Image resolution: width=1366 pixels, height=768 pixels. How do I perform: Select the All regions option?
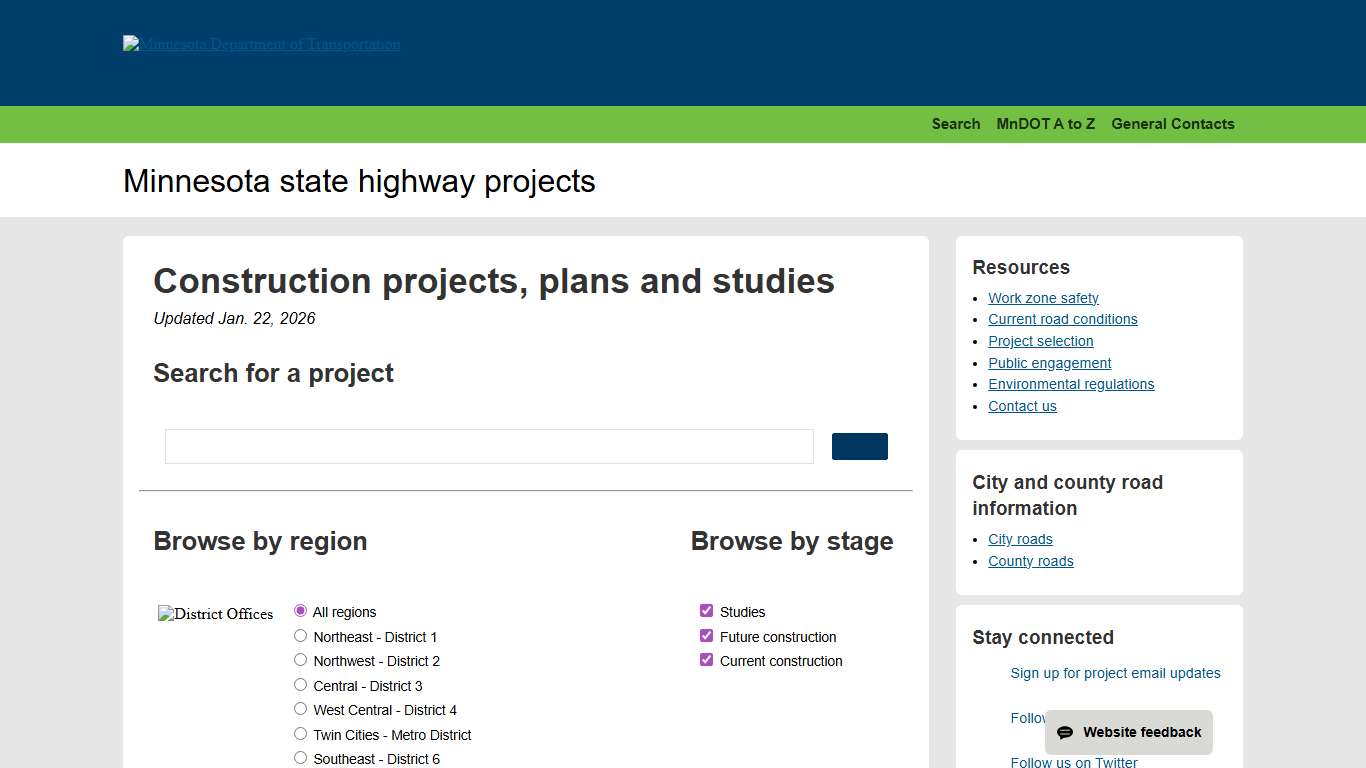click(300, 611)
